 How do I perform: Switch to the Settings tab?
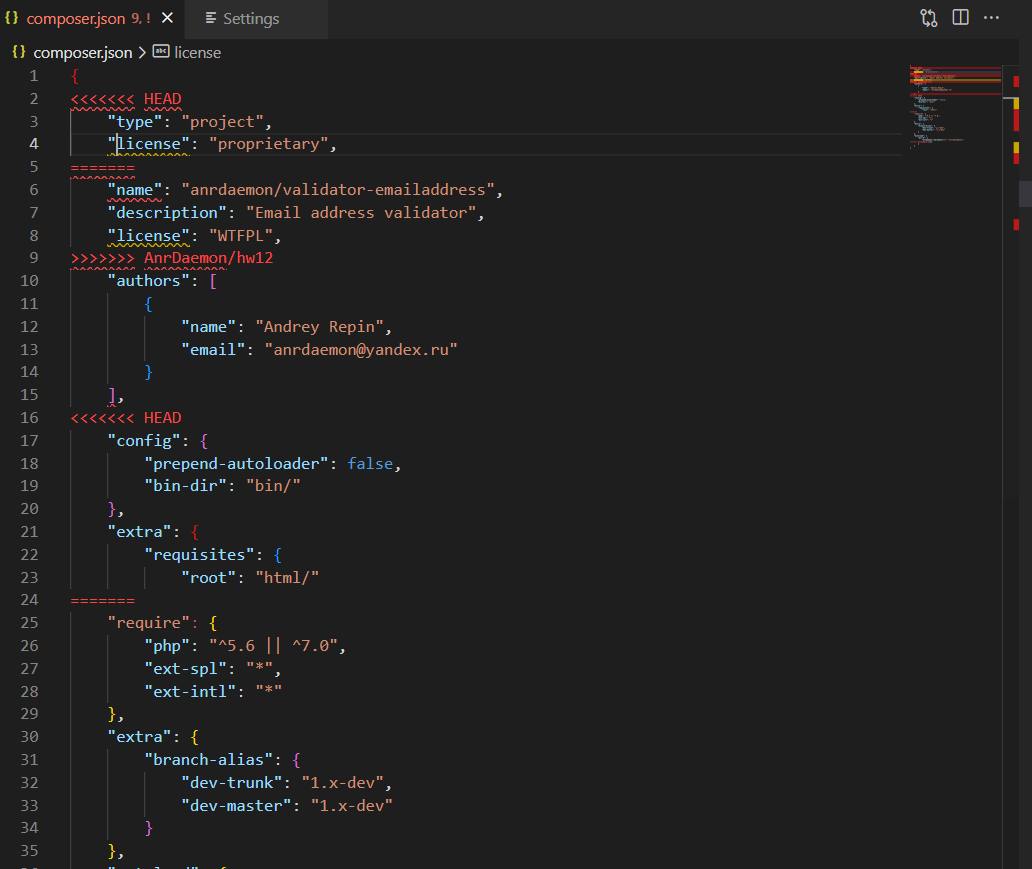point(250,18)
